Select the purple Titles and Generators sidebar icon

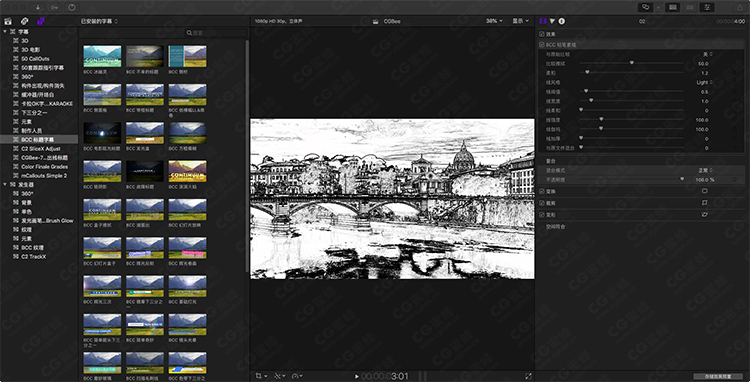(x=41, y=21)
